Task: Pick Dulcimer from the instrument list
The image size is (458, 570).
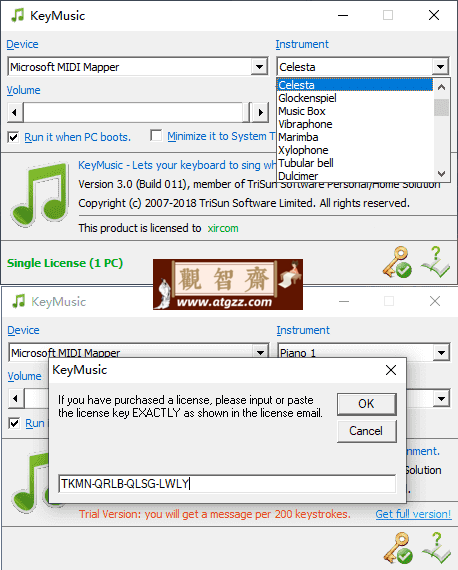Action: (x=355, y=176)
